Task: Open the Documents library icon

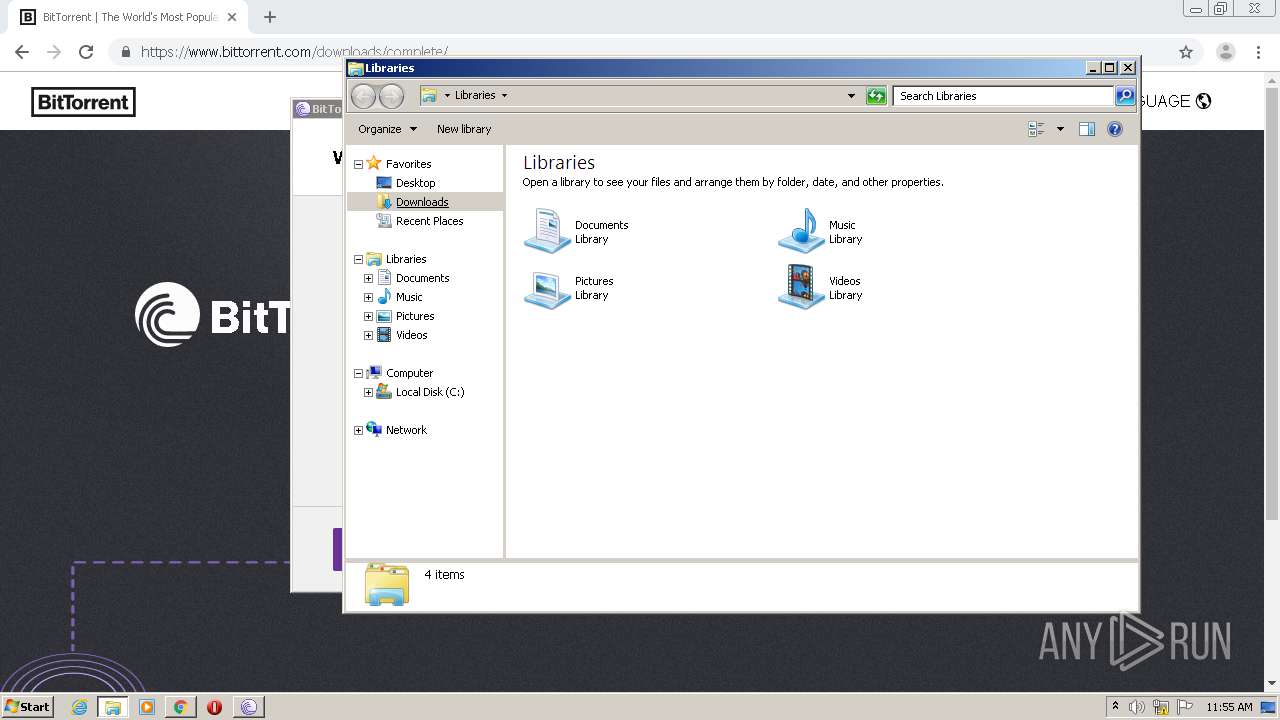Action: pos(547,231)
